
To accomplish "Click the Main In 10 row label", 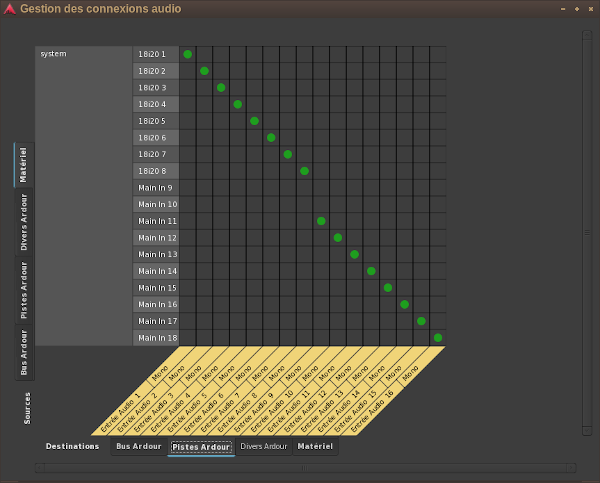I will [x=156, y=204].
